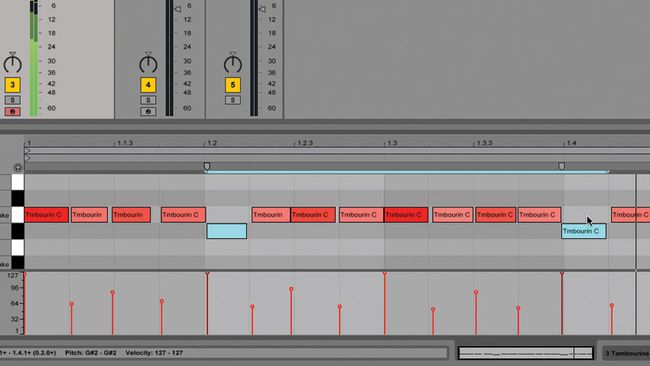The width and height of the screenshot is (650, 366).
Task: Toggle track 3 activator button
Action: point(12,85)
